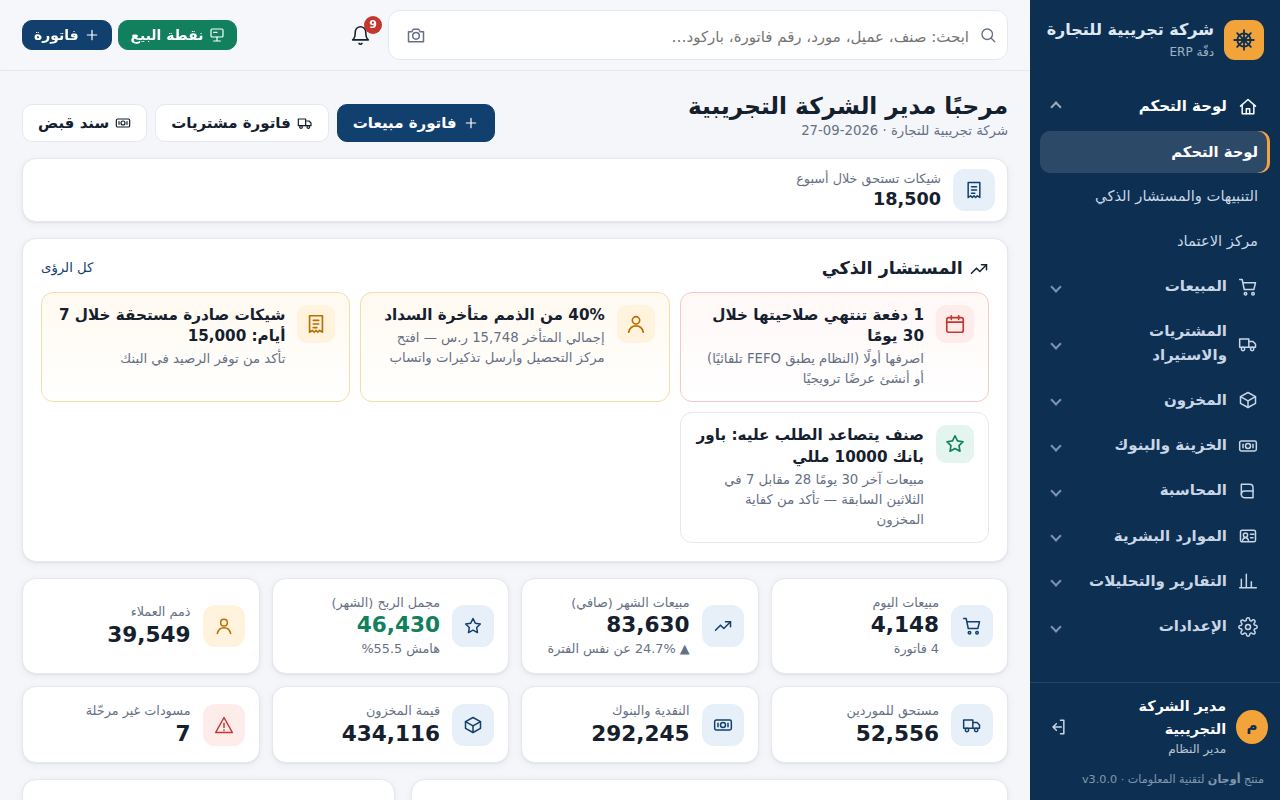
Task: Open the كل الرؤى link
Action: point(67,268)
